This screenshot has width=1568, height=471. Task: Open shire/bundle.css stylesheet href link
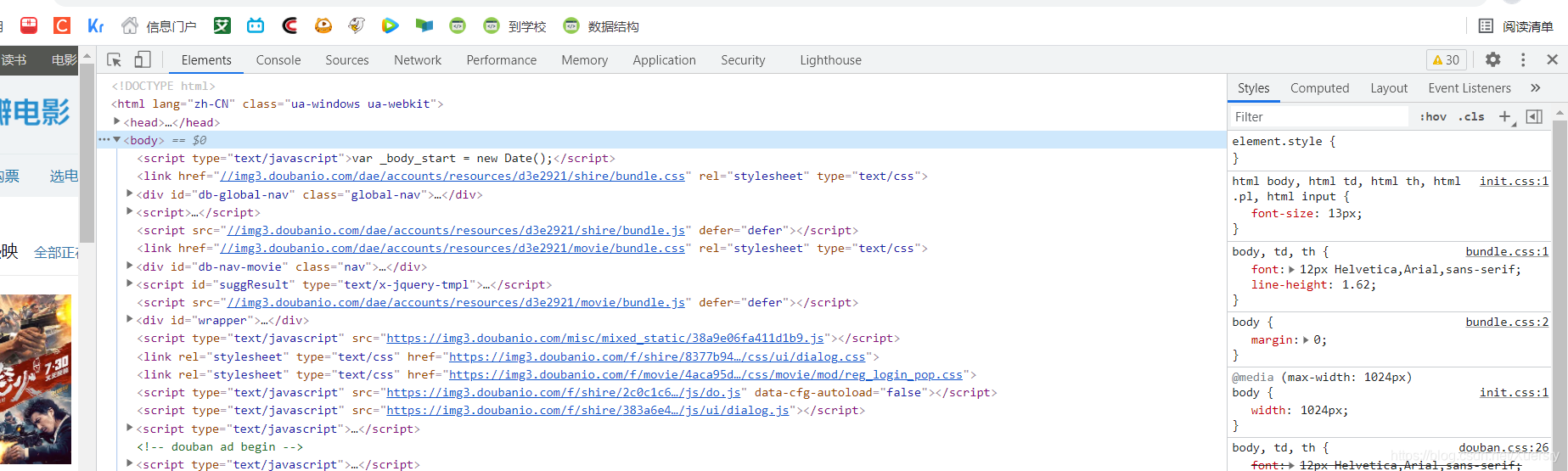pos(452,177)
